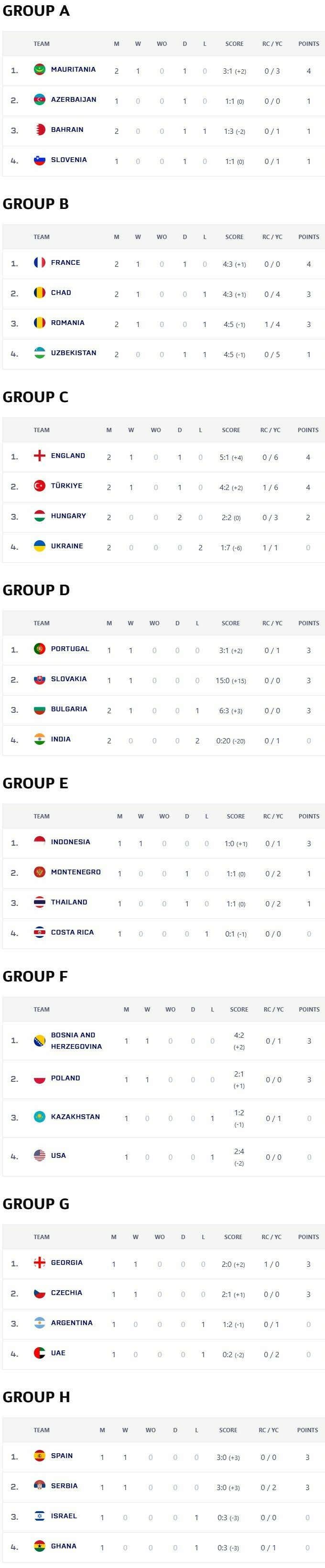Click the France flag icon
Image resolution: width=325 pixels, height=1568 pixels.
pyautogui.click(x=40, y=263)
